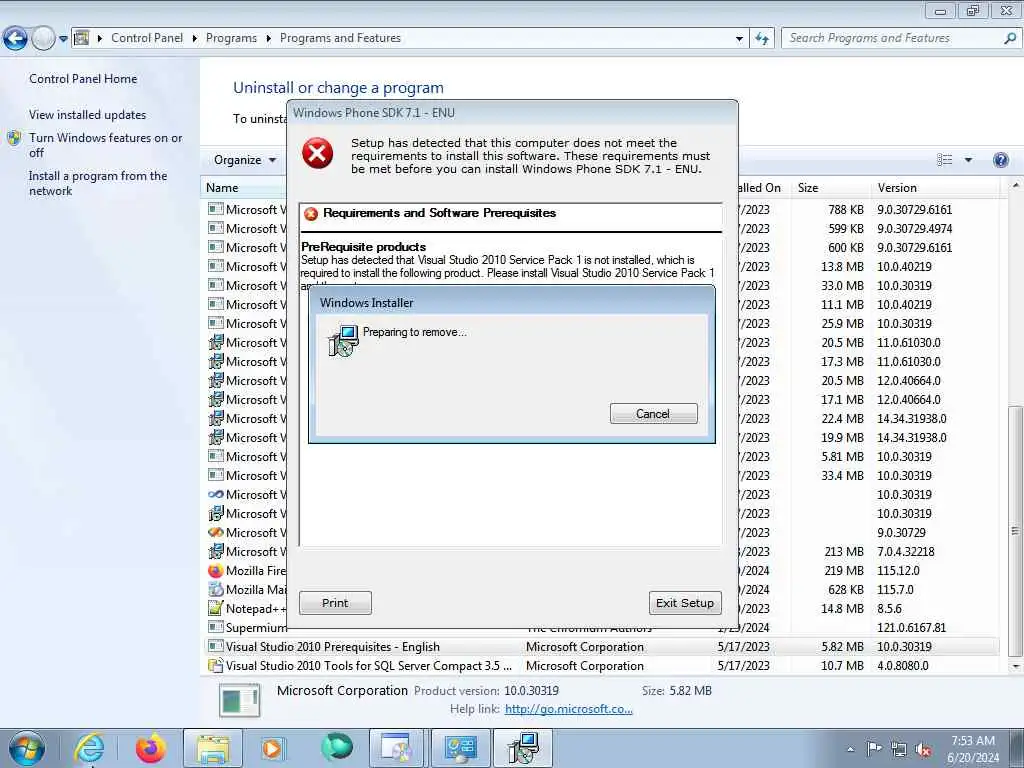Click the red error X icon in setup
The width and height of the screenshot is (1024, 768).
click(x=317, y=153)
